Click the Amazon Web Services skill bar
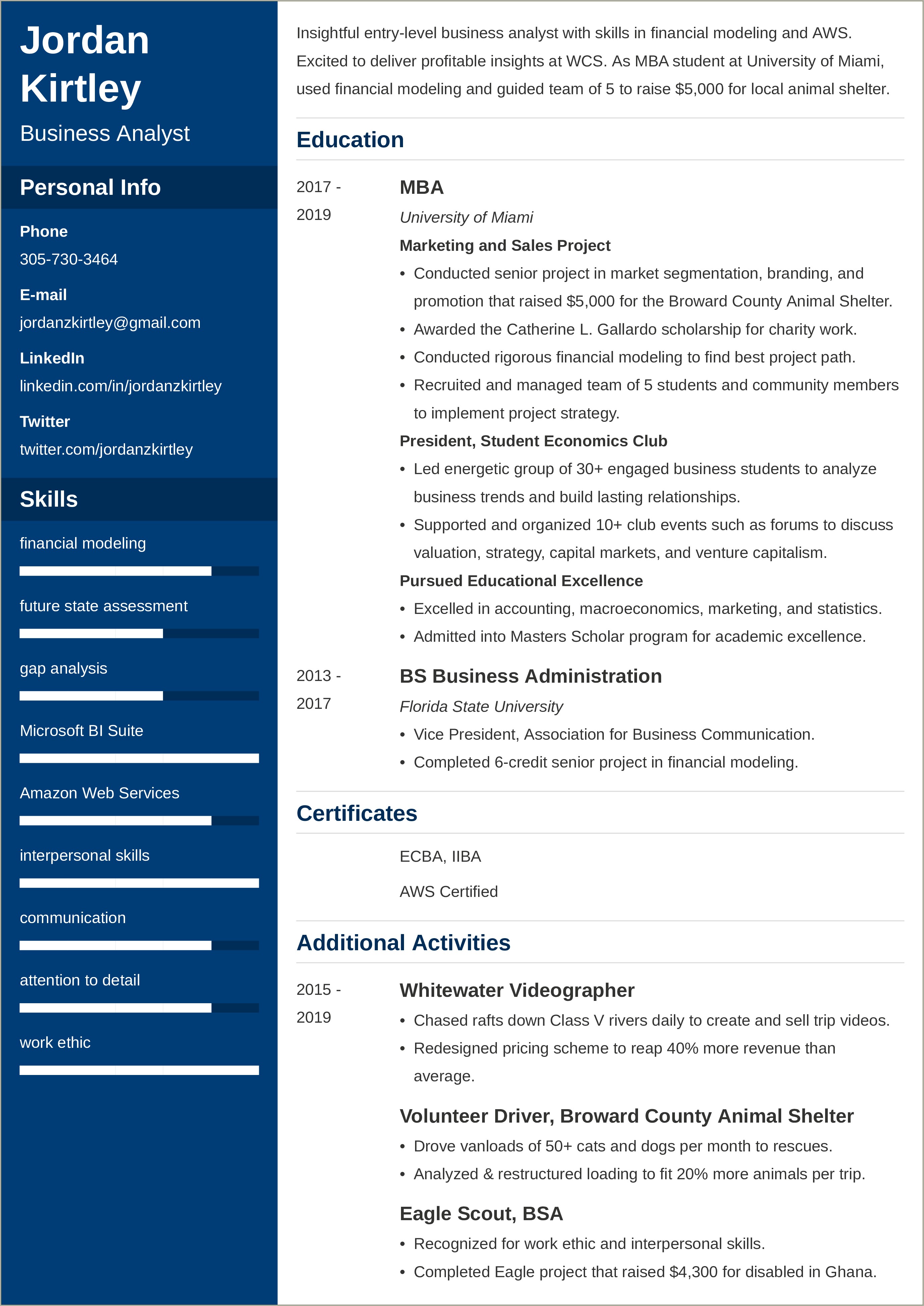The image size is (924, 1306). click(130, 820)
